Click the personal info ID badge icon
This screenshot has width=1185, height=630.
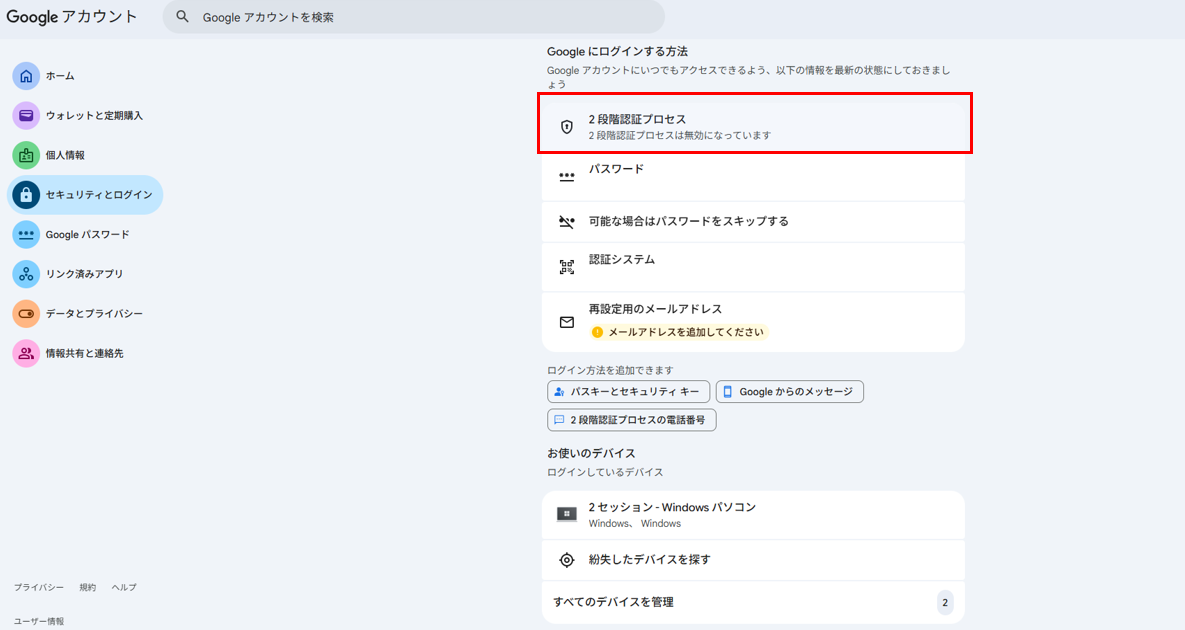(x=26, y=156)
